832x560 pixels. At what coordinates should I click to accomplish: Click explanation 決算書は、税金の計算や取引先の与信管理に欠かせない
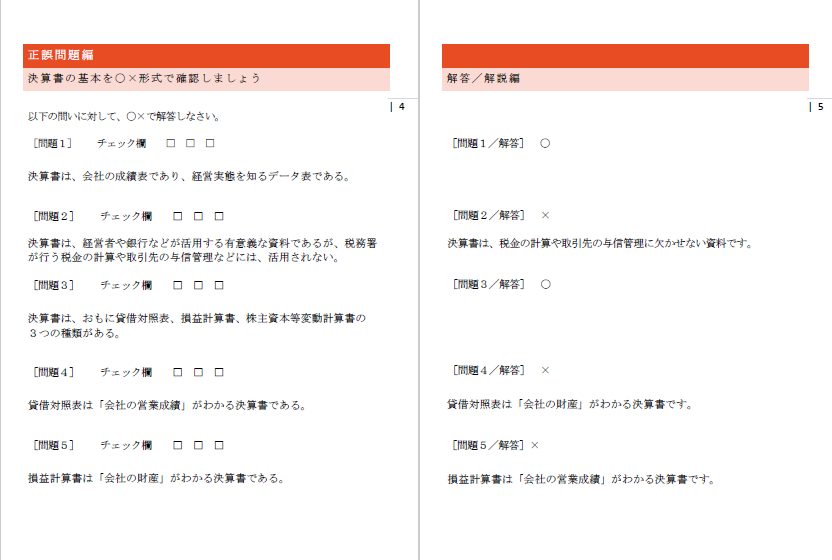(x=600, y=243)
